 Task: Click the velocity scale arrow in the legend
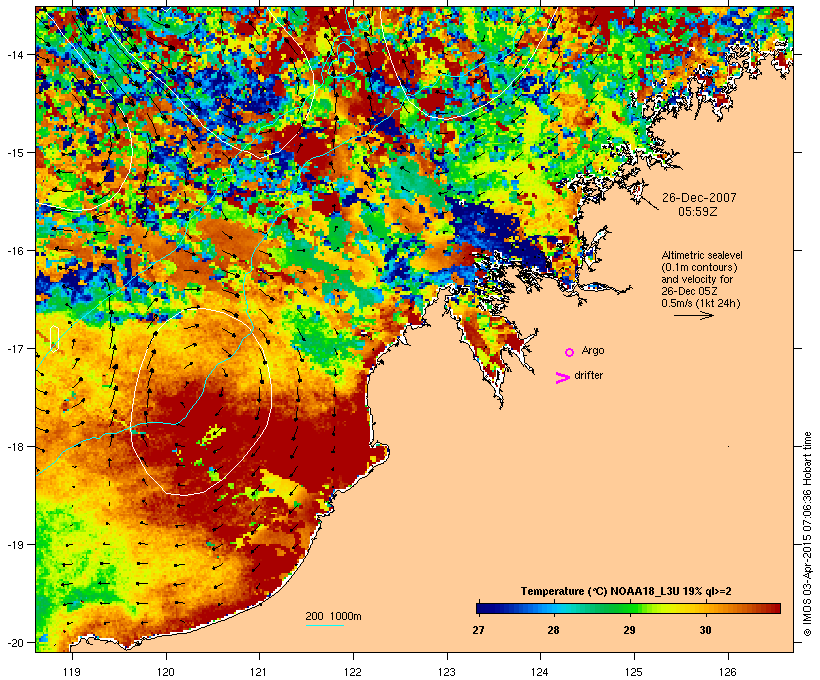coord(693,315)
